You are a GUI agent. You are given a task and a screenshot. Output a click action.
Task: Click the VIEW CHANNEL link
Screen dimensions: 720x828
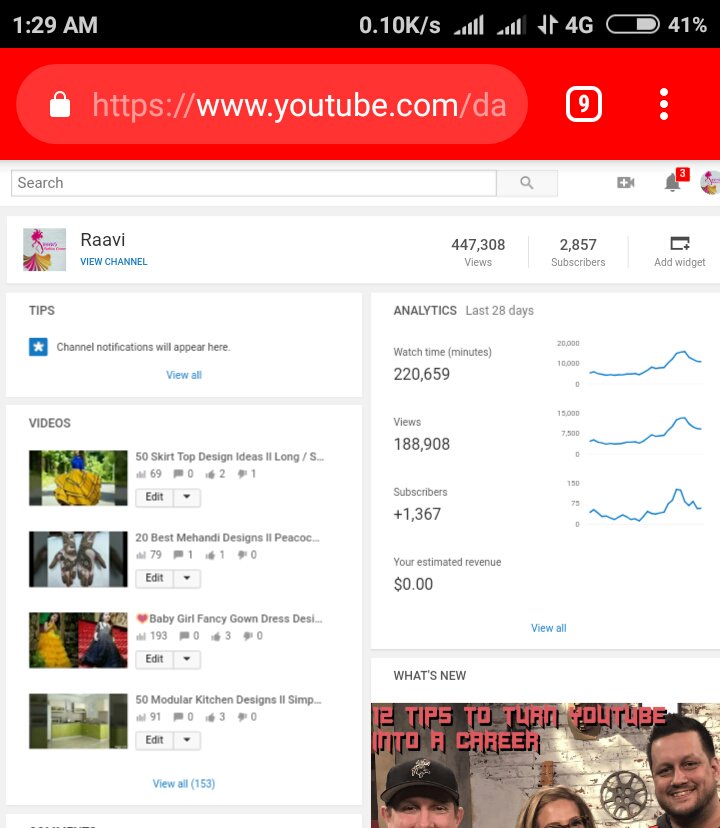[114, 261]
